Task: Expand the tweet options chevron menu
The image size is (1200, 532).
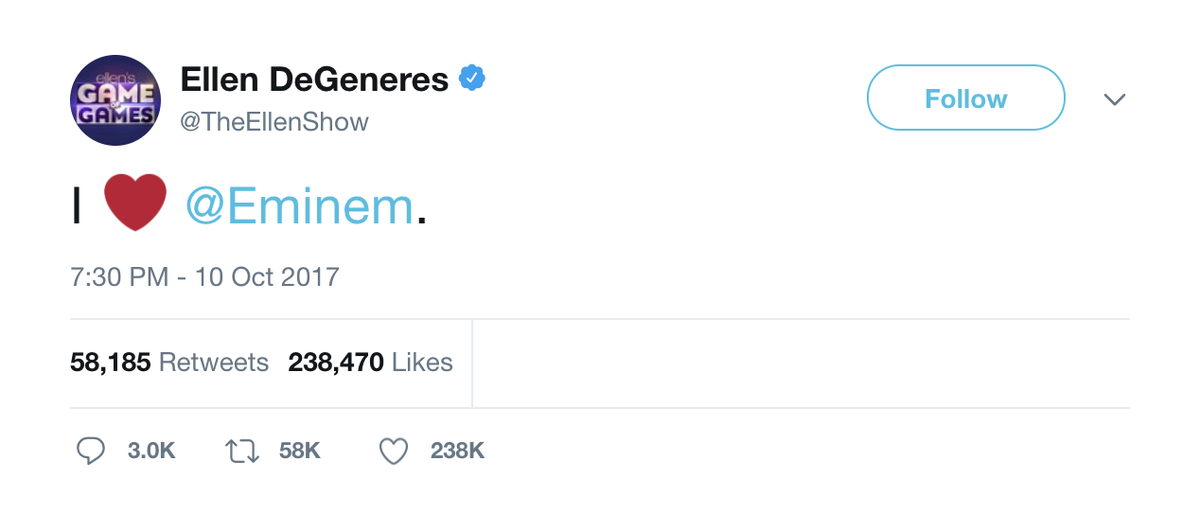Action: click(1114, 99)
